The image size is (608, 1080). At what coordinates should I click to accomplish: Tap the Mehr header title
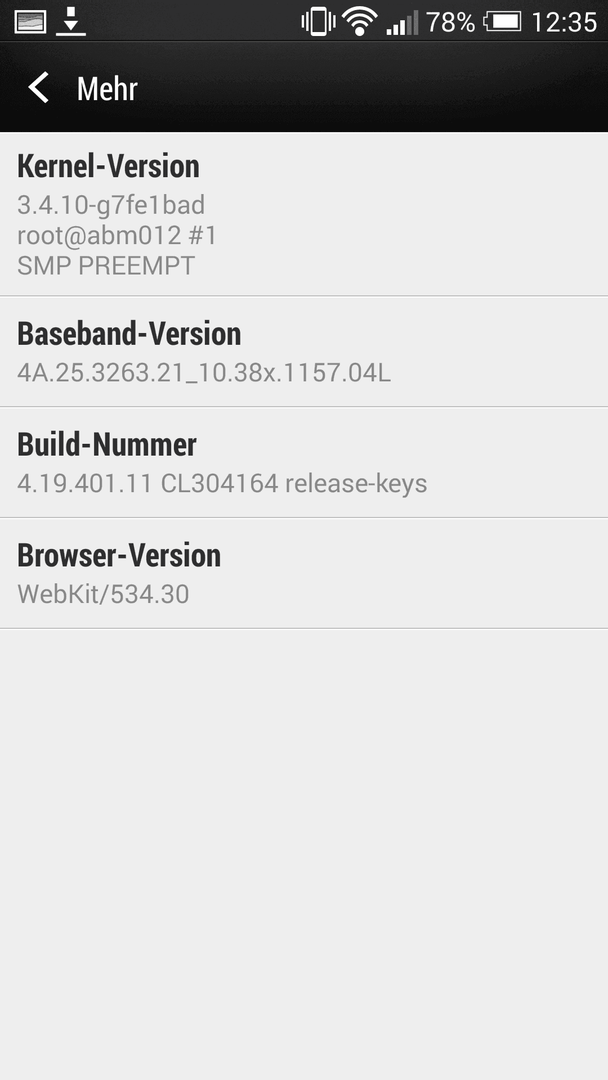click(x=107, y=89)
